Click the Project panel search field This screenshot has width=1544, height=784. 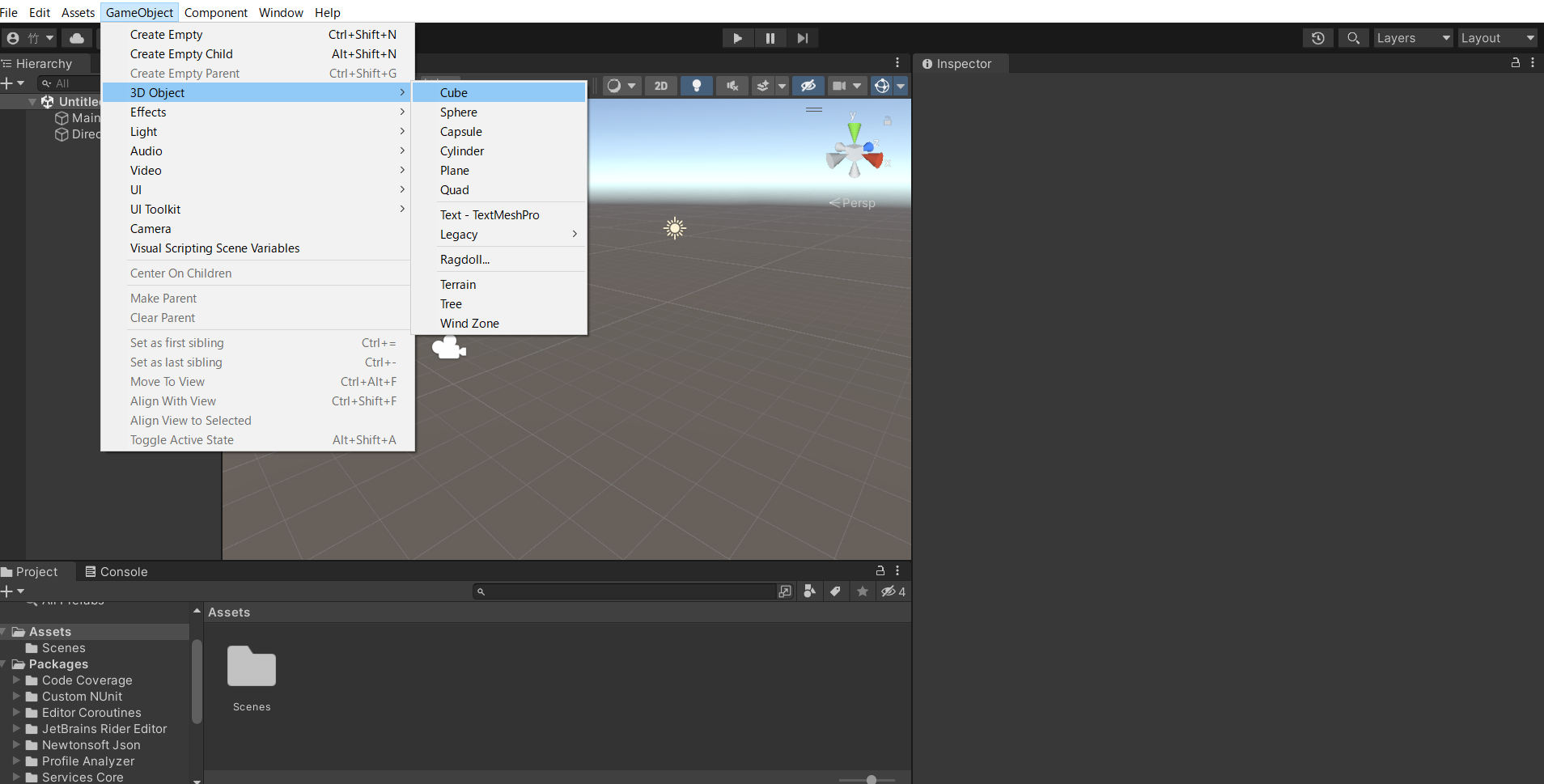pyautogui.click(x=625, y=591)
